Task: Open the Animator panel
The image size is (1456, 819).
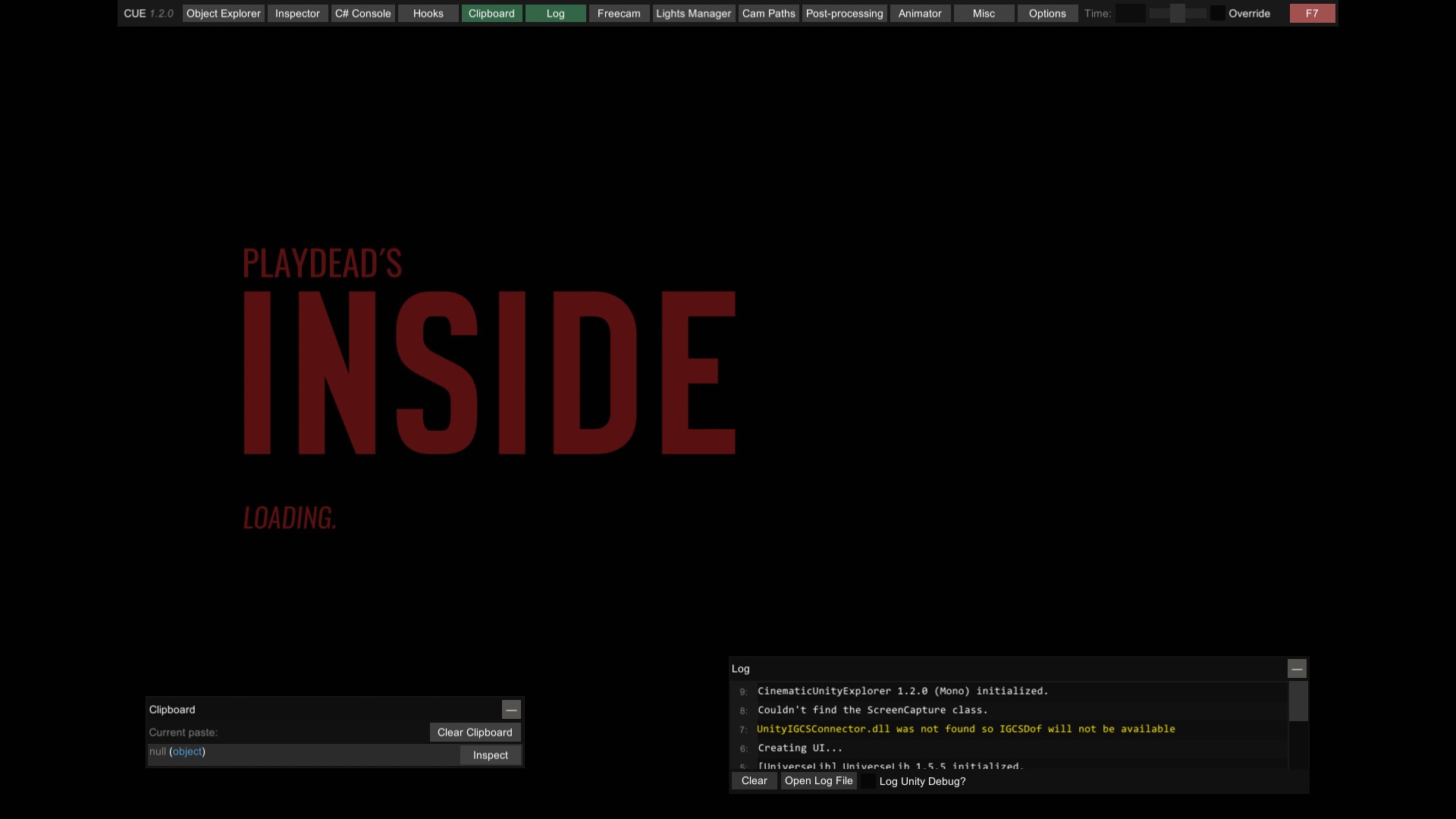Action: coord(920,14)
